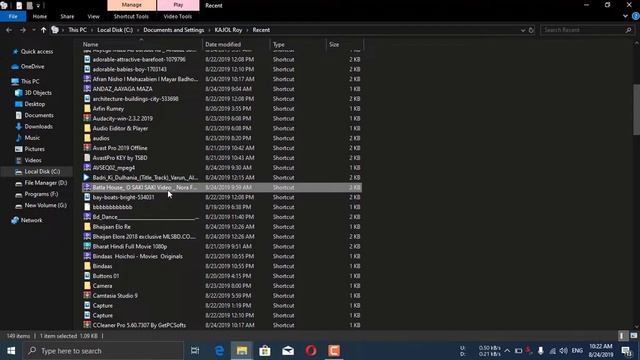Go up one folder level

coord(43,30)
